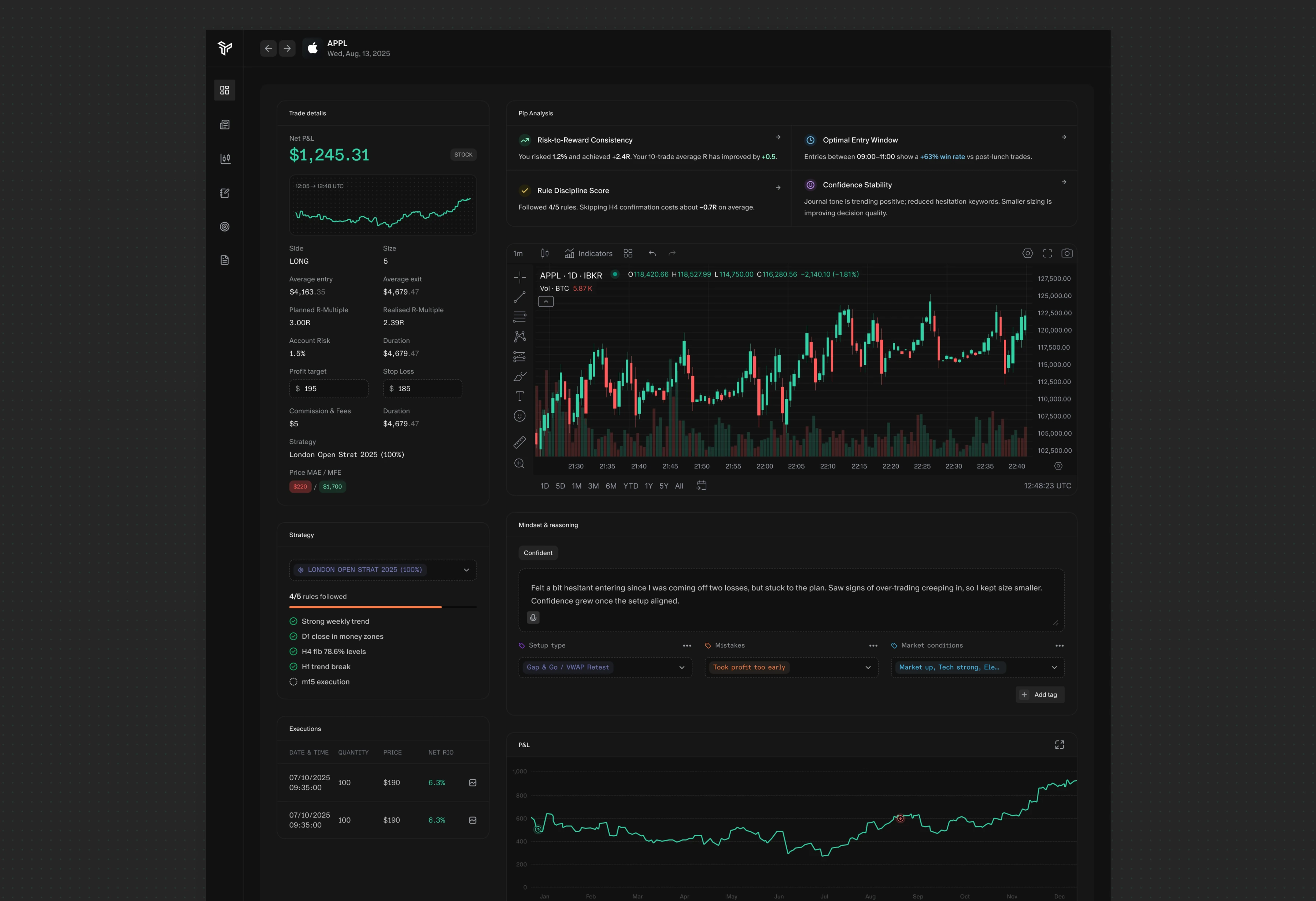Open Market conditions more options menu
The height and width of the screenshot is (901, 1316).
(x=1060, y=646)
